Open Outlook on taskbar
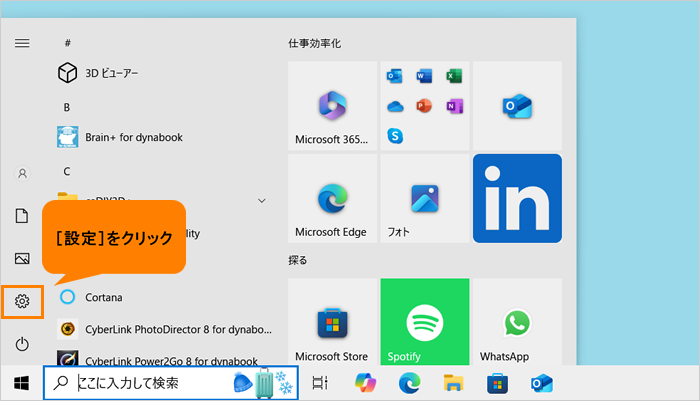The height and width of the screenshot is (401, 700). tap(542, 383)
